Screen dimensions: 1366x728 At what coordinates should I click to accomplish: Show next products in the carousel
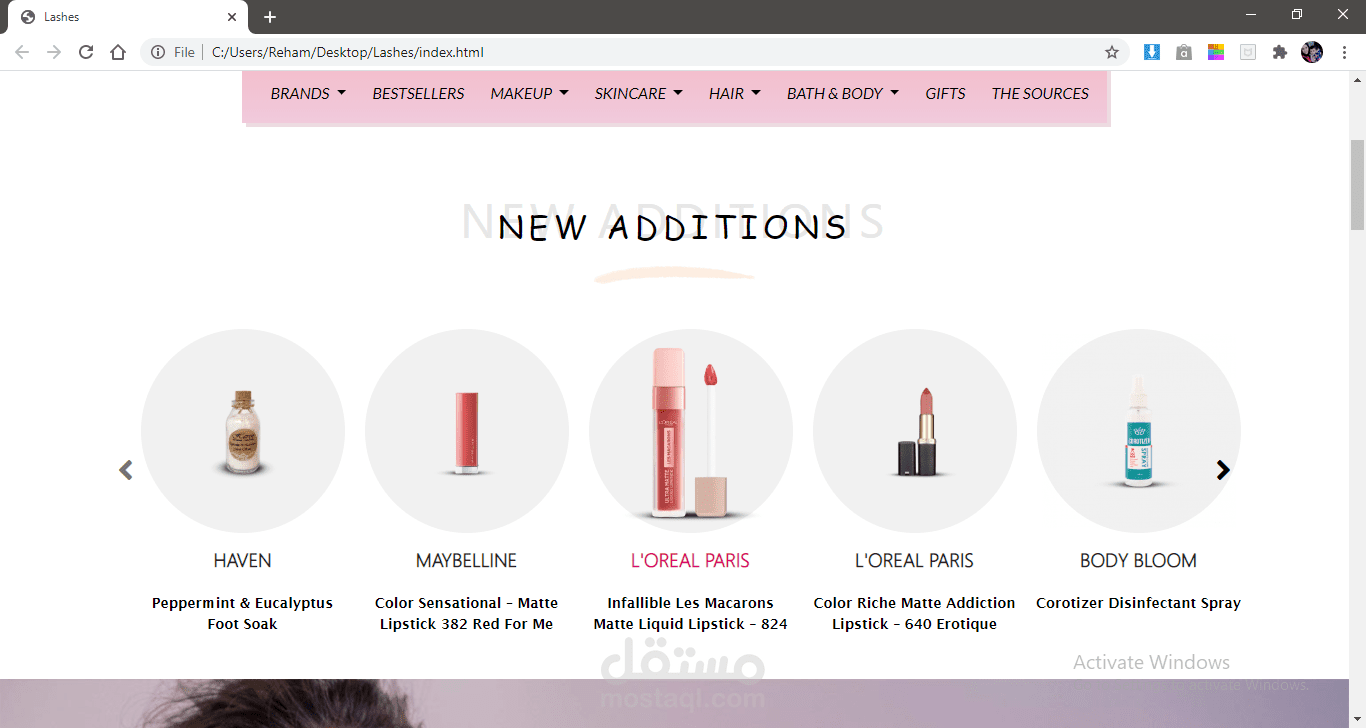1223,470
